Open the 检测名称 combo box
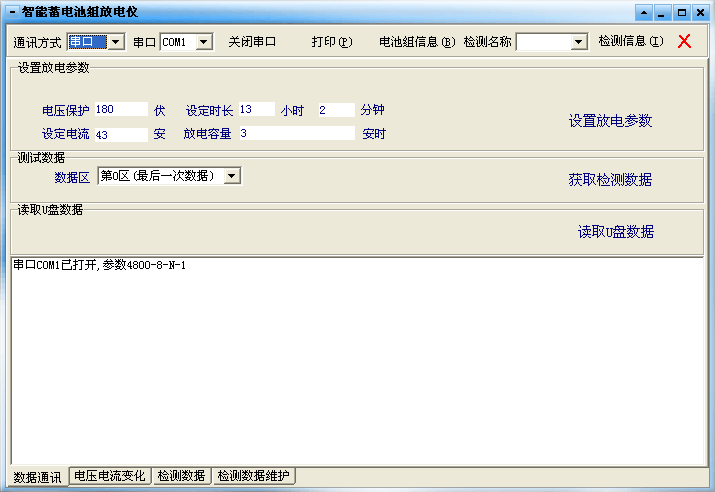This screenshot has height=492, width=715. [x=578, y=42]
